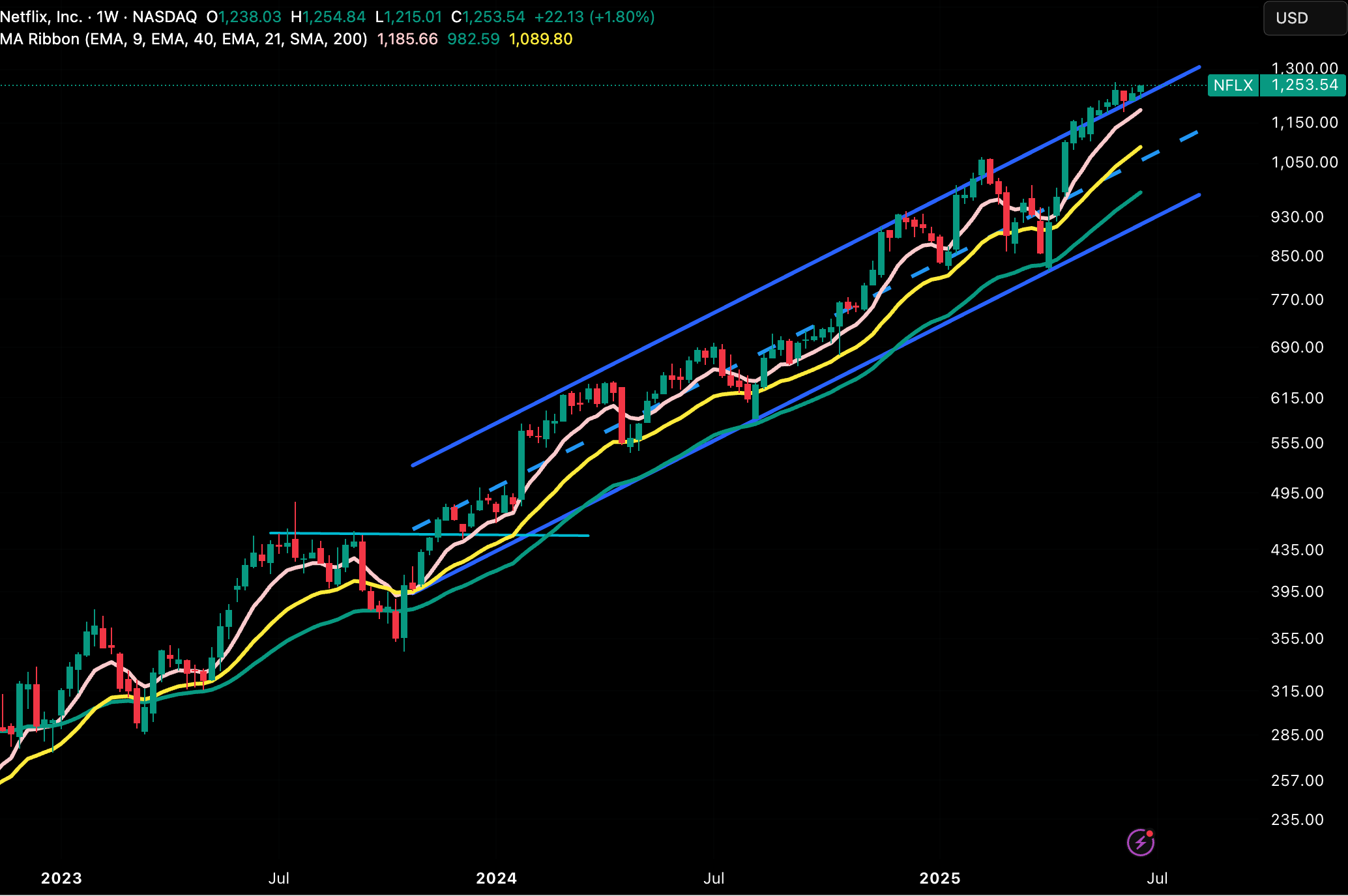Select the horizontal cyan resistance line
The width and height of the screenshot is (1348, 896).
[x=430, y=534]
